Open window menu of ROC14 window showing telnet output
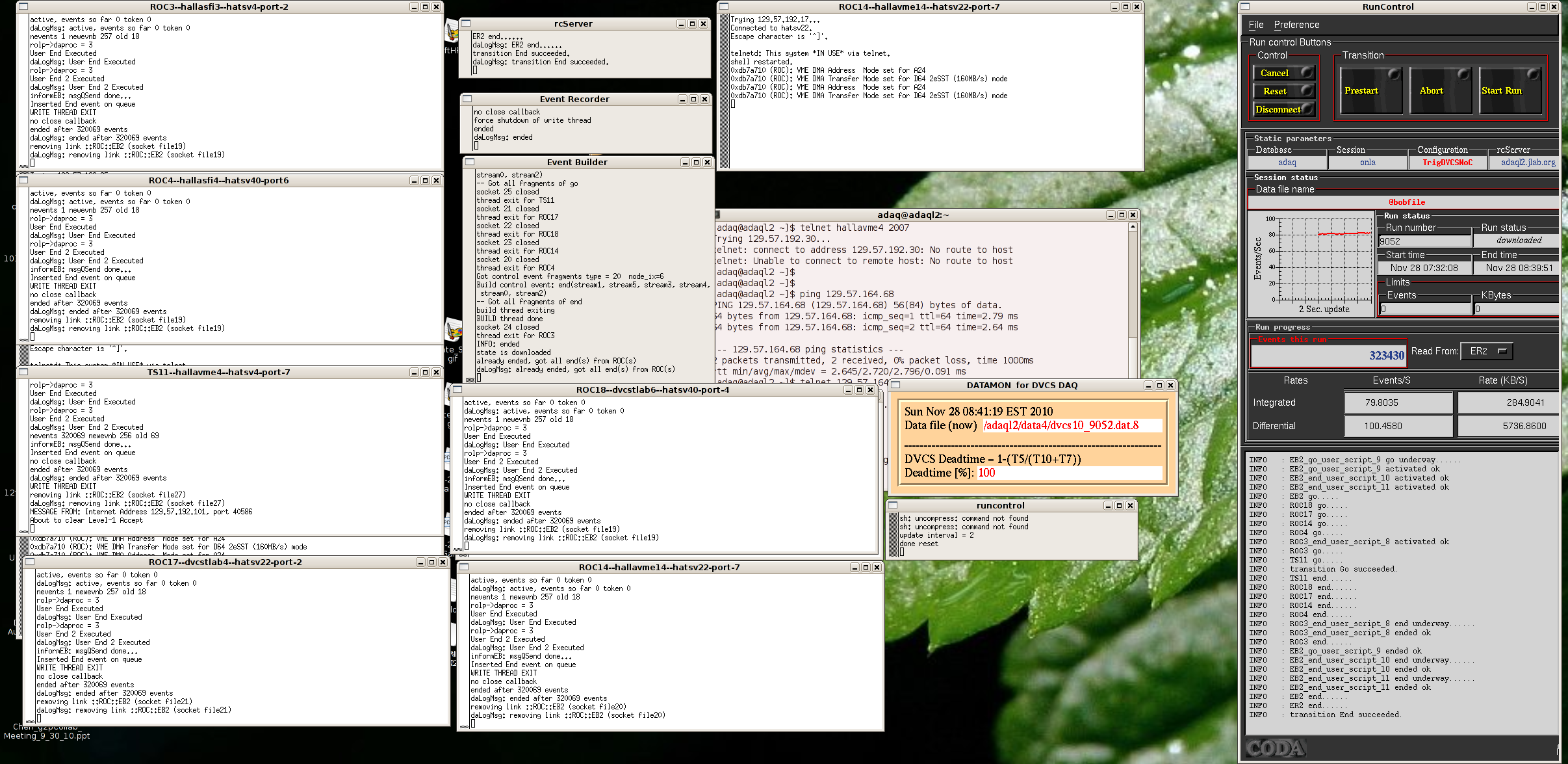1568x764 pixels. point(723,7)
